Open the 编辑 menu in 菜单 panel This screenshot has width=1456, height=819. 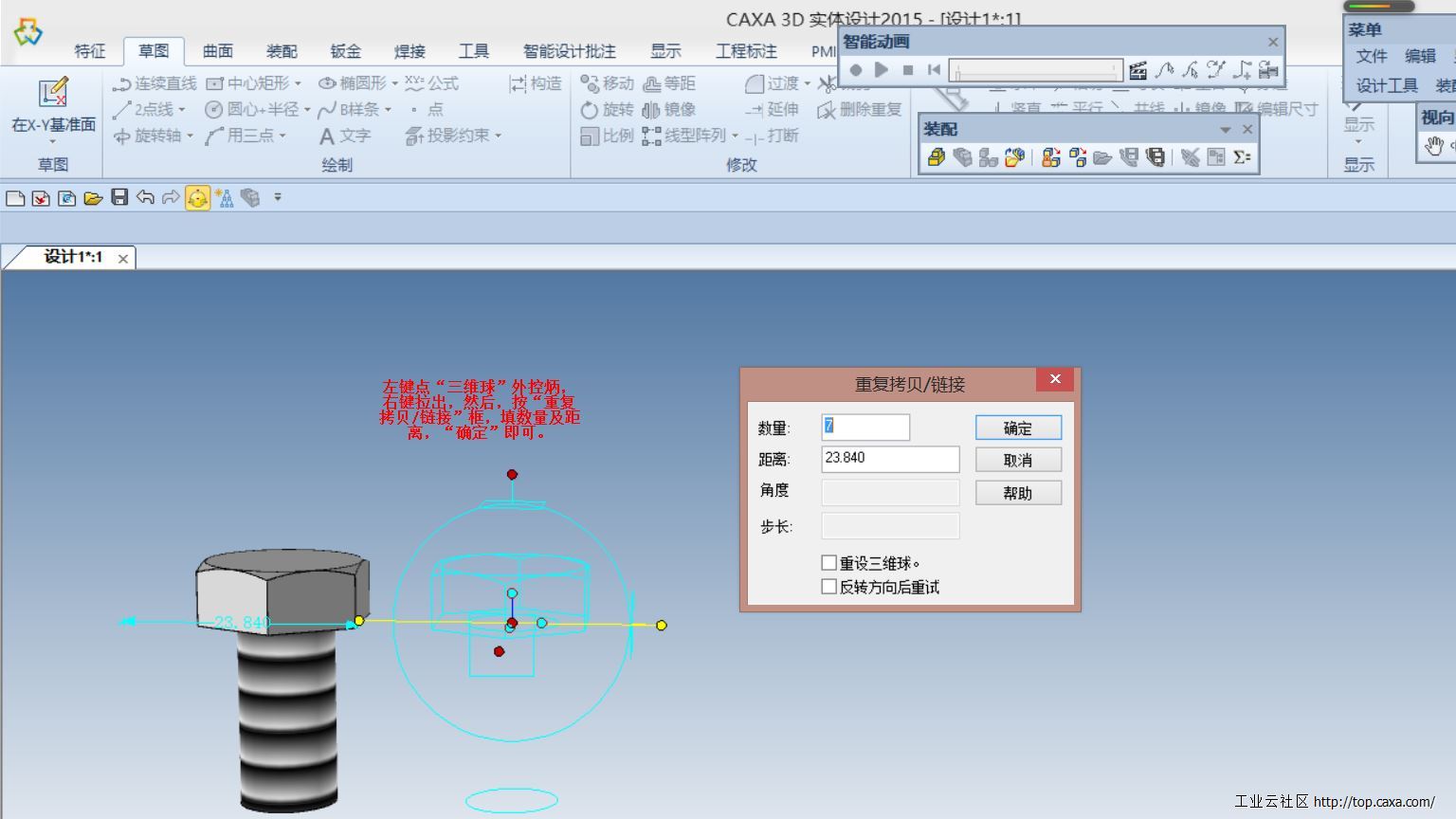(1420, 57)
